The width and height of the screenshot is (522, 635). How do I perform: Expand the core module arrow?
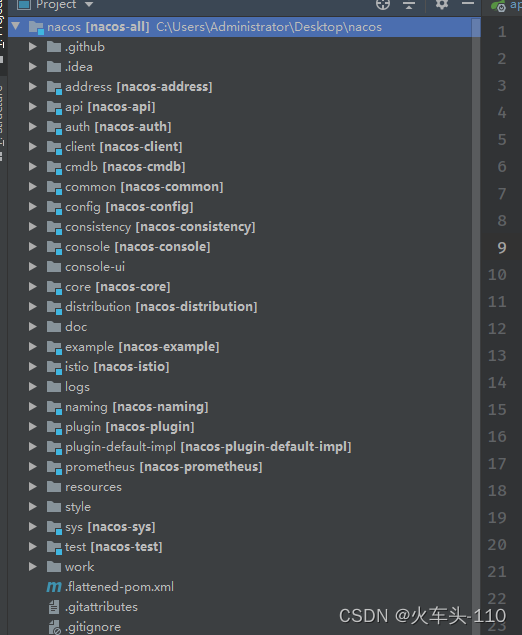click(33, 287)
